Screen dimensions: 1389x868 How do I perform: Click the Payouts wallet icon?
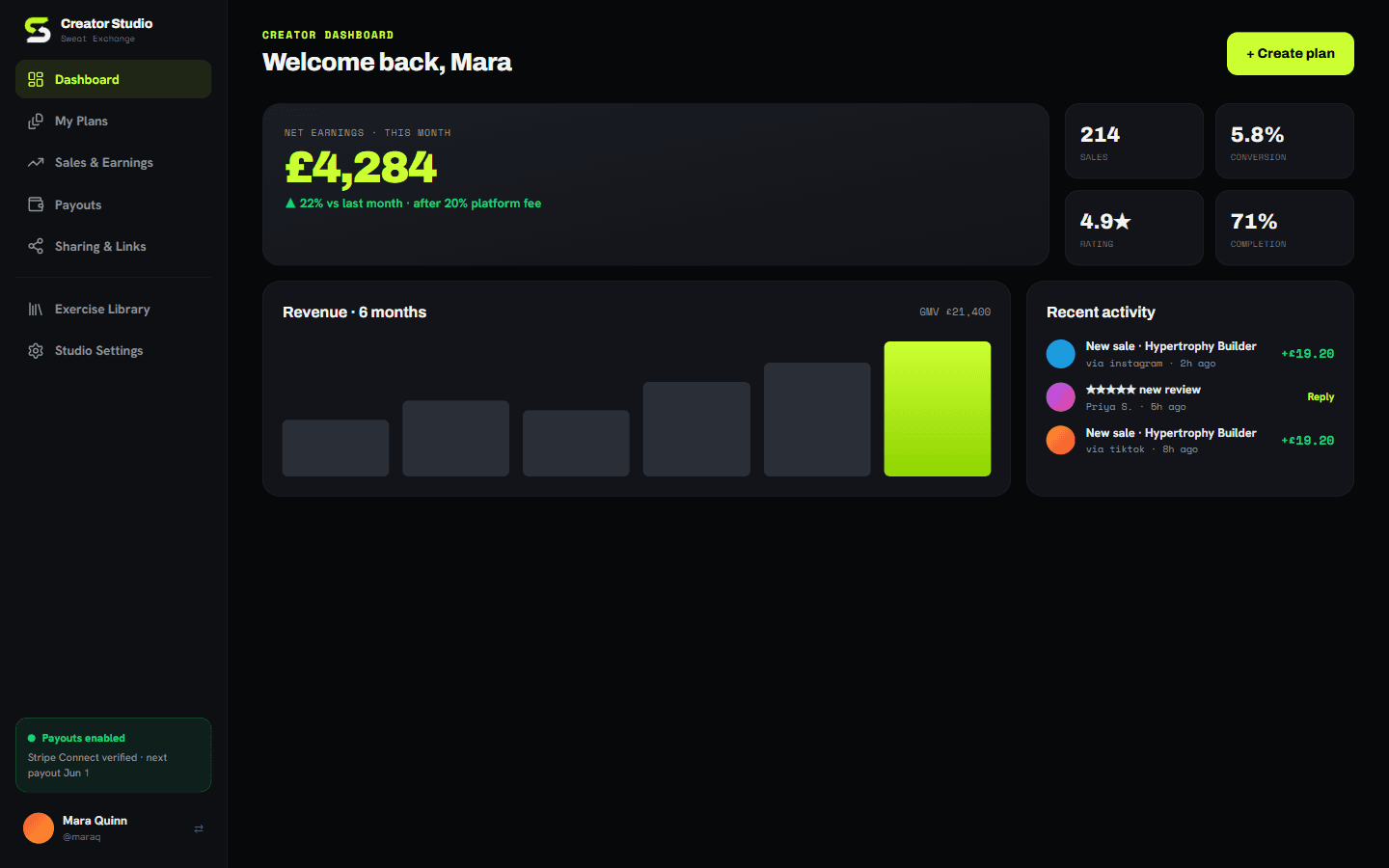(x=36, y=204)
